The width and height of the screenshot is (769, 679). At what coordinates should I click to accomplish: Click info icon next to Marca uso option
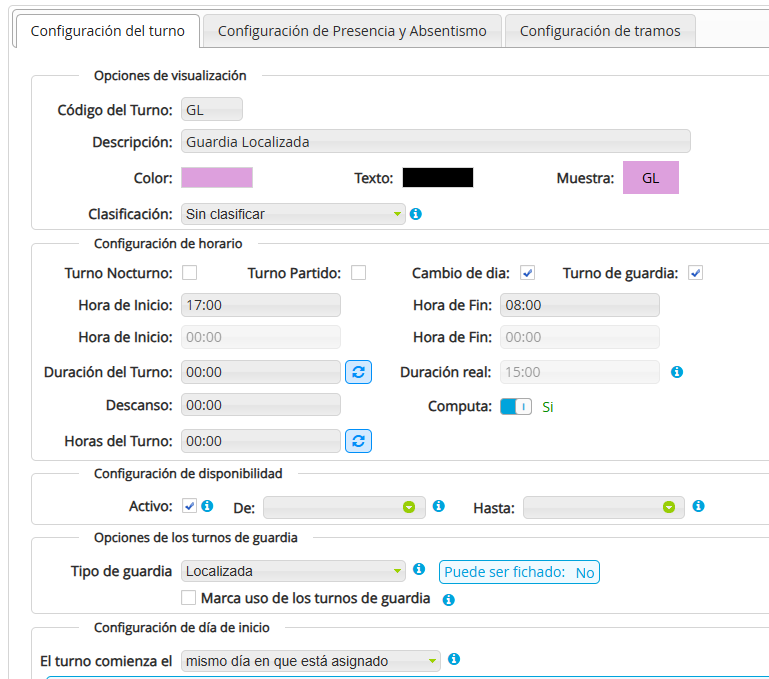click(x=448, y=600)
